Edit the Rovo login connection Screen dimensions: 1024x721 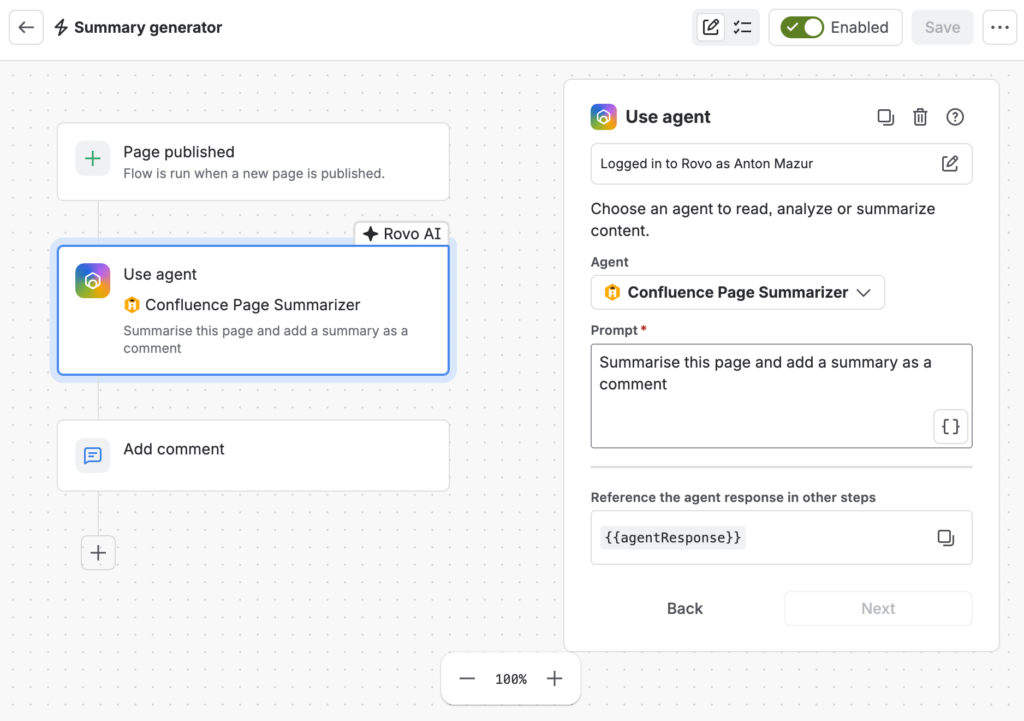tap(950, 163)
